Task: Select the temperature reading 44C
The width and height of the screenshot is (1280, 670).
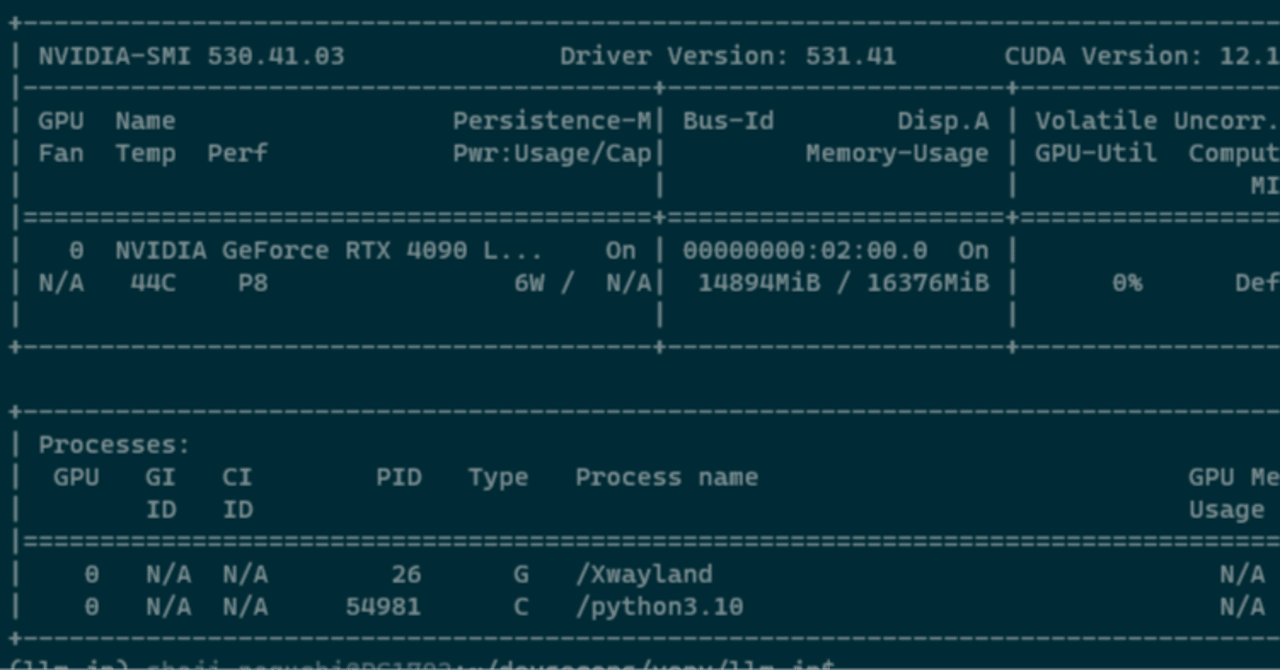Action: 155,283
